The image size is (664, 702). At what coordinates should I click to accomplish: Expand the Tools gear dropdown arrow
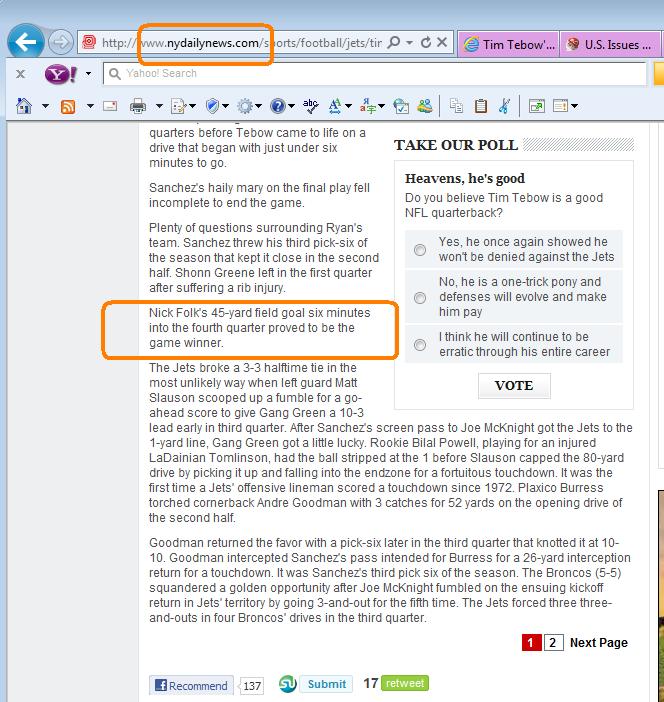[x=259, y=106]
